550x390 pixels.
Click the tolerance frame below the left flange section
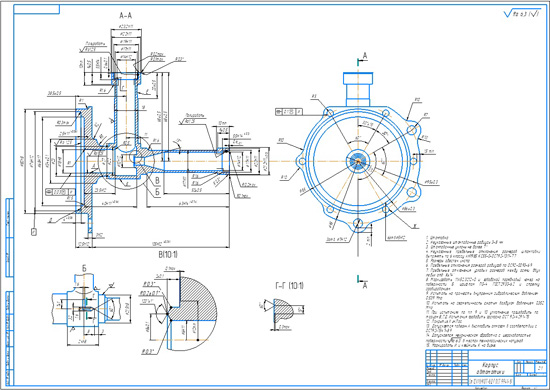tap(60, 192)
